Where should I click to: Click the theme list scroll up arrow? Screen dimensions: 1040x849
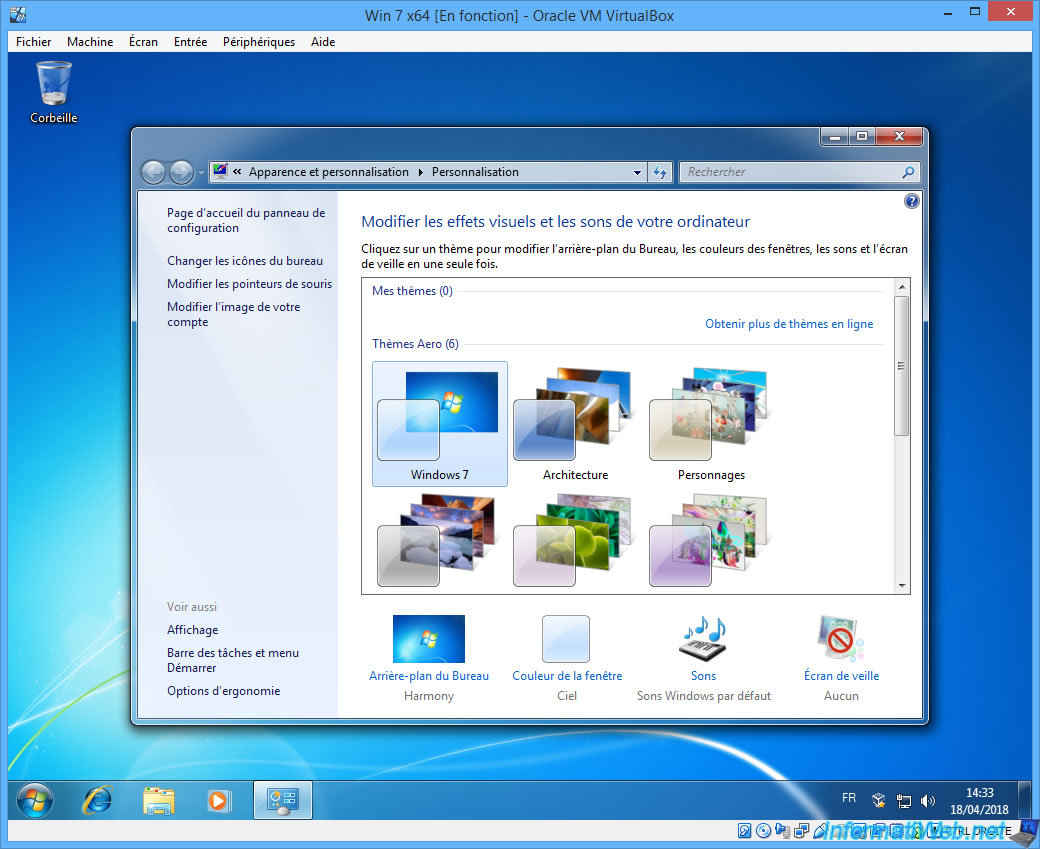pyautogui.click(x=901, y=287)
